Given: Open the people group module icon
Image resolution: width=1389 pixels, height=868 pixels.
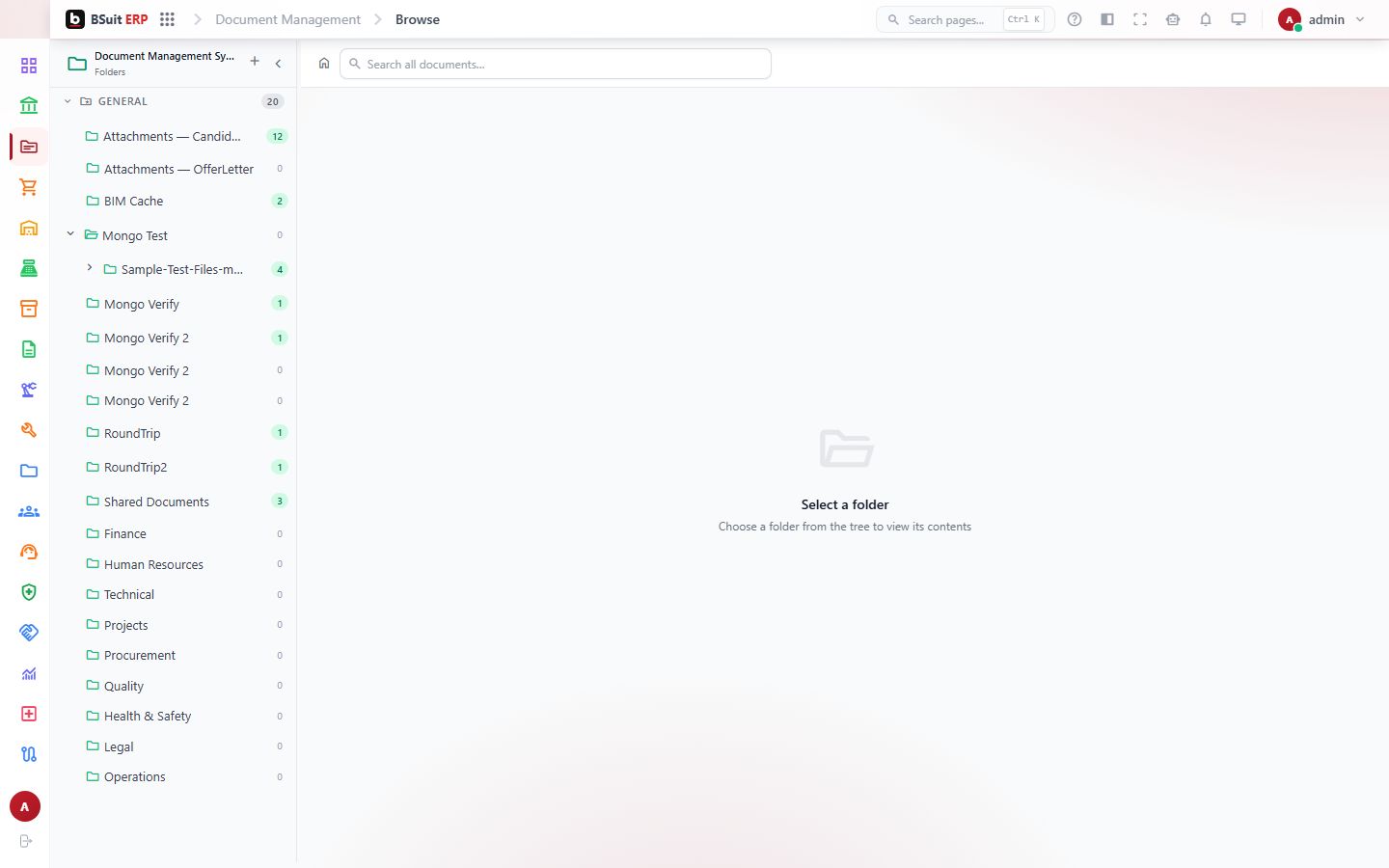Looking at the screenshot, I should [29, 511].
